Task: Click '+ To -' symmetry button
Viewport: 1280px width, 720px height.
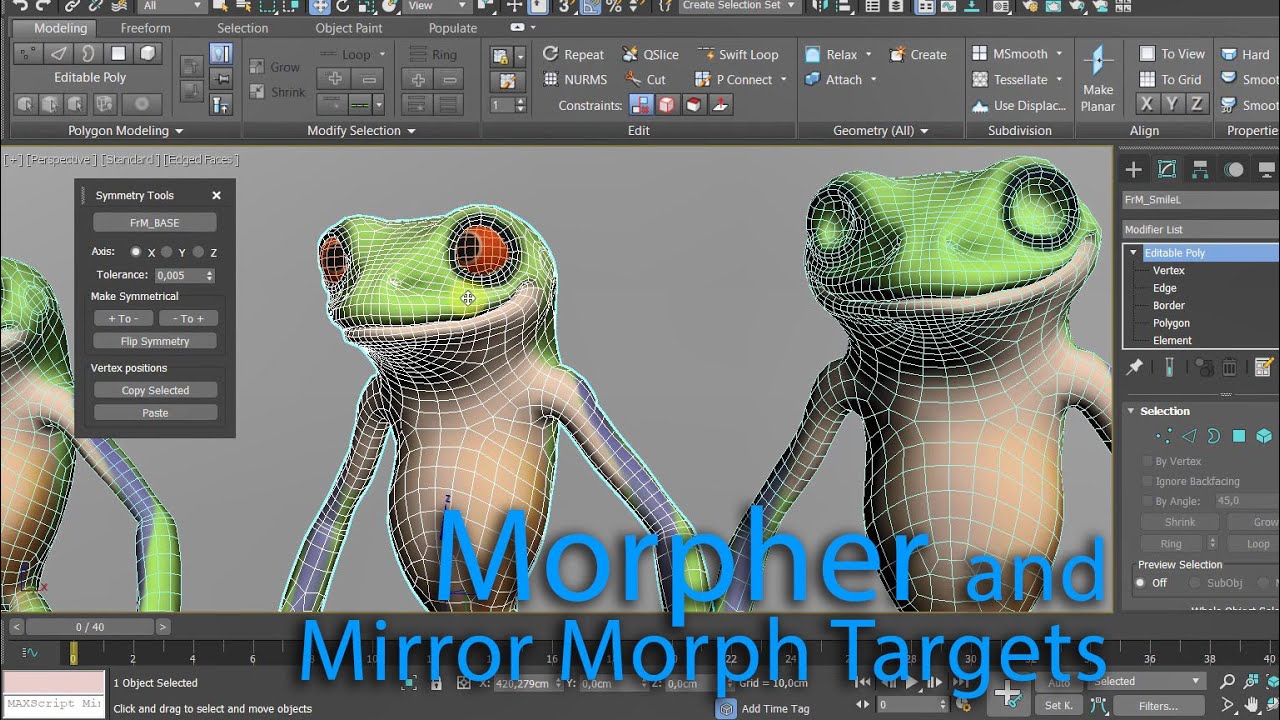Action: (x=123, y=318)
